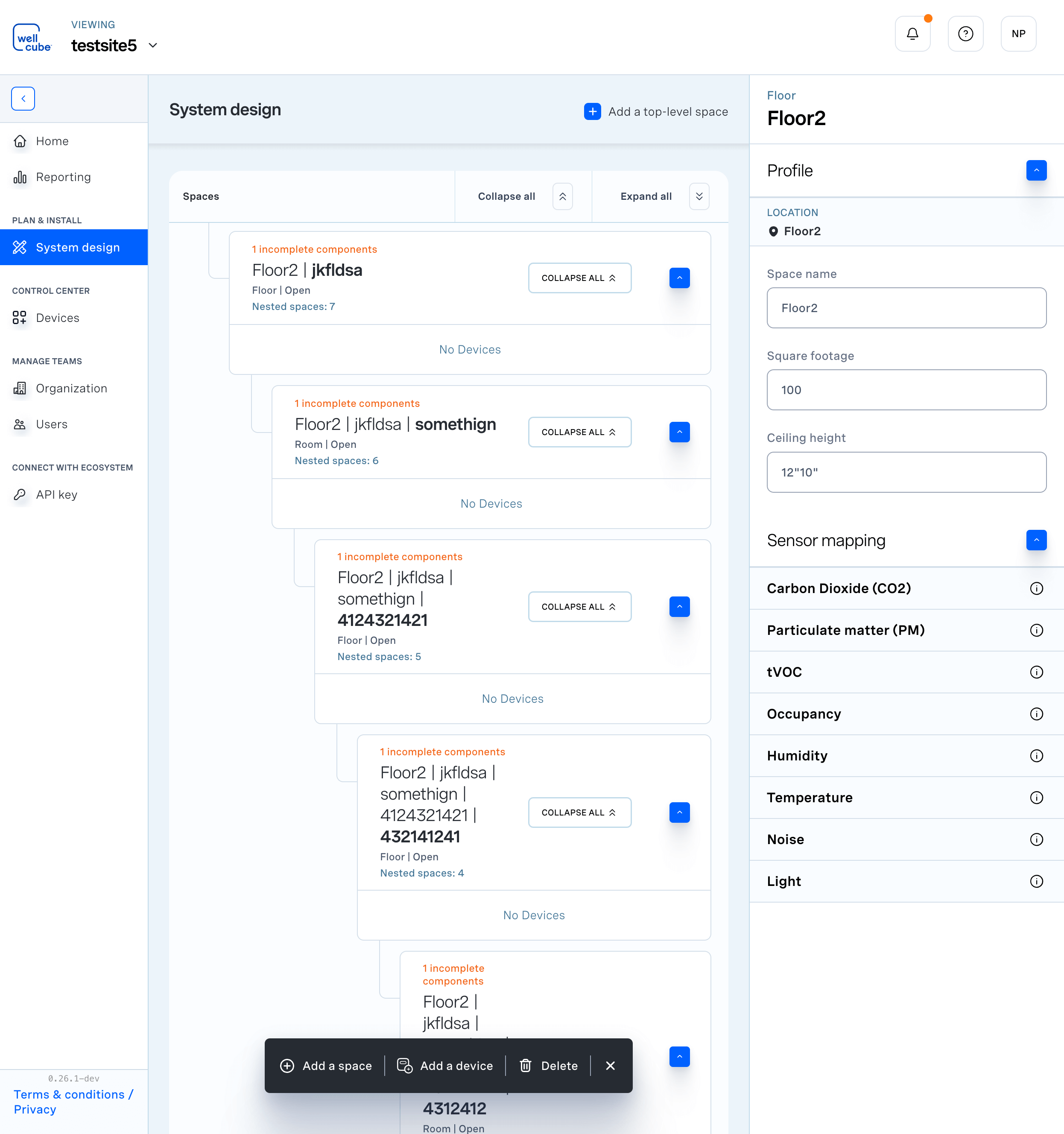
Task: Click Collapse all in the Spaces header
Action: pos(507,196)
